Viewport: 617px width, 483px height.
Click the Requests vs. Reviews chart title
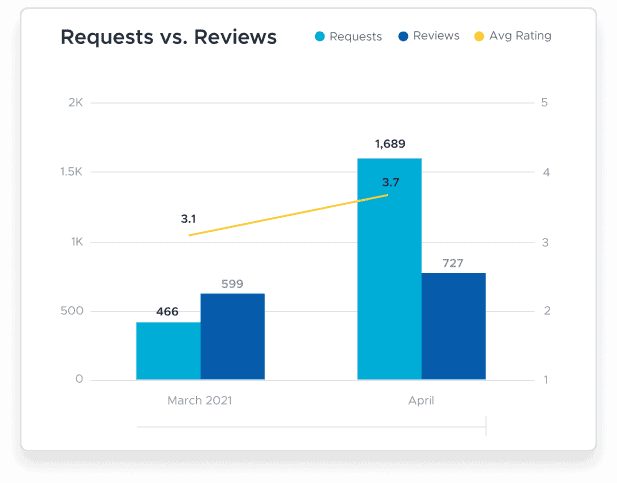coord(169,38)
